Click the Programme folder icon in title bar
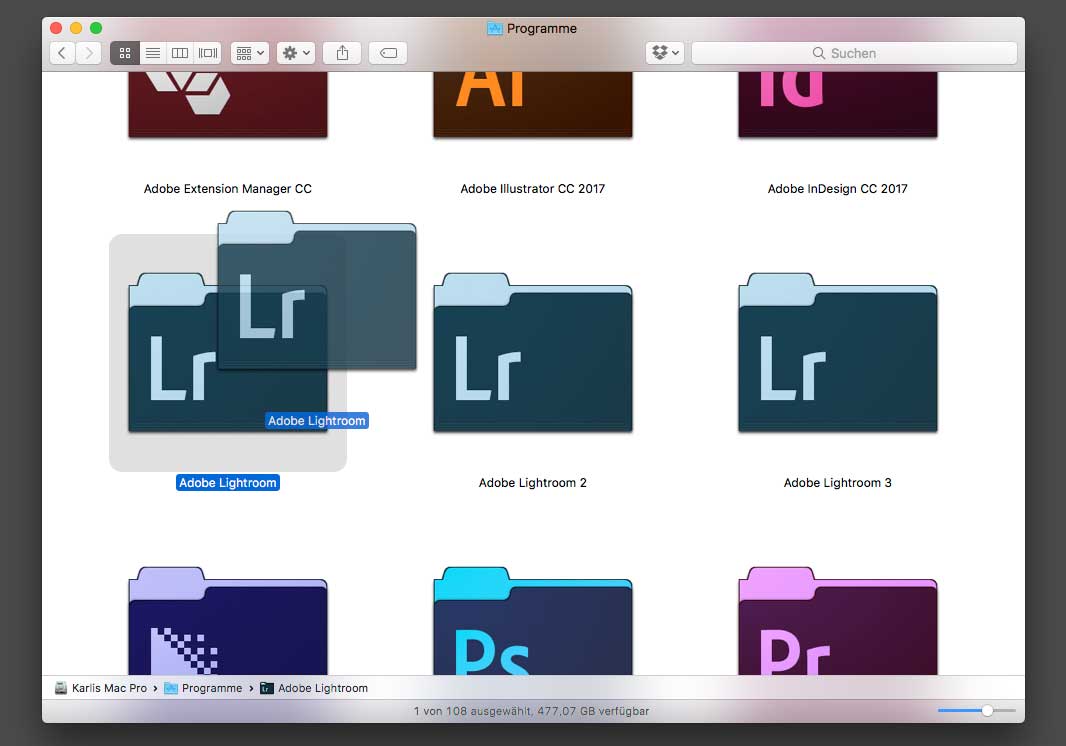The width and height of the screenshot is (1066, 746). [x=495, y=29]
